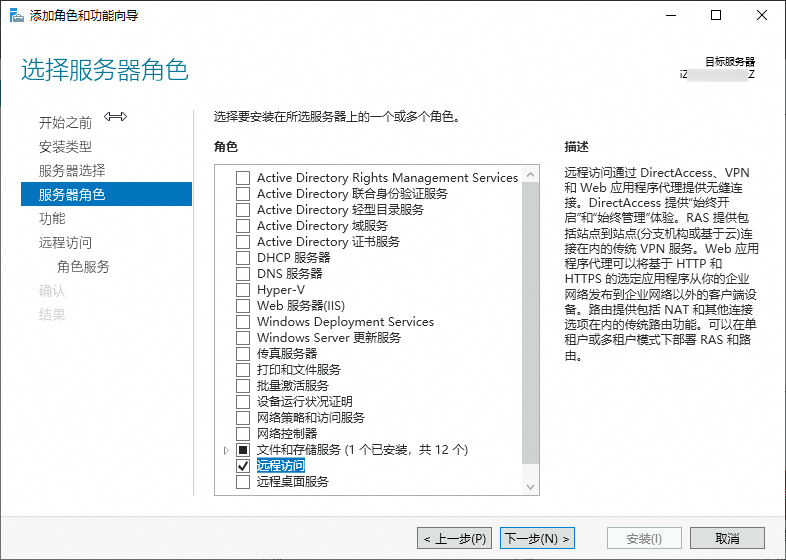Expand the 文件和存储服务 tree node
Viewport: 786px width, 560px height.
point(226,450)
